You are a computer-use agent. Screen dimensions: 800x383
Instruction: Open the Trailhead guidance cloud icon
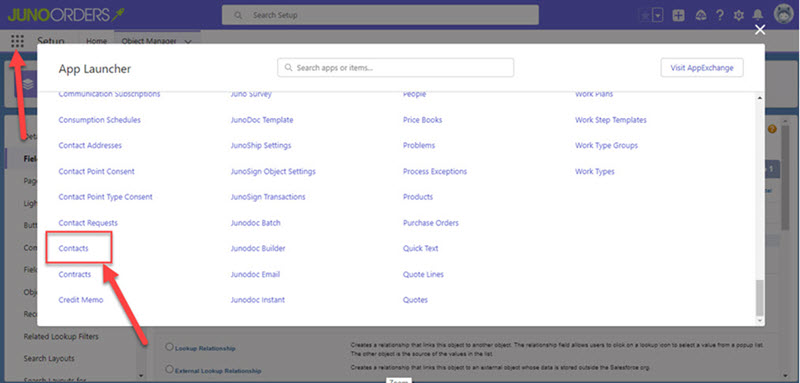click(701, 15)
